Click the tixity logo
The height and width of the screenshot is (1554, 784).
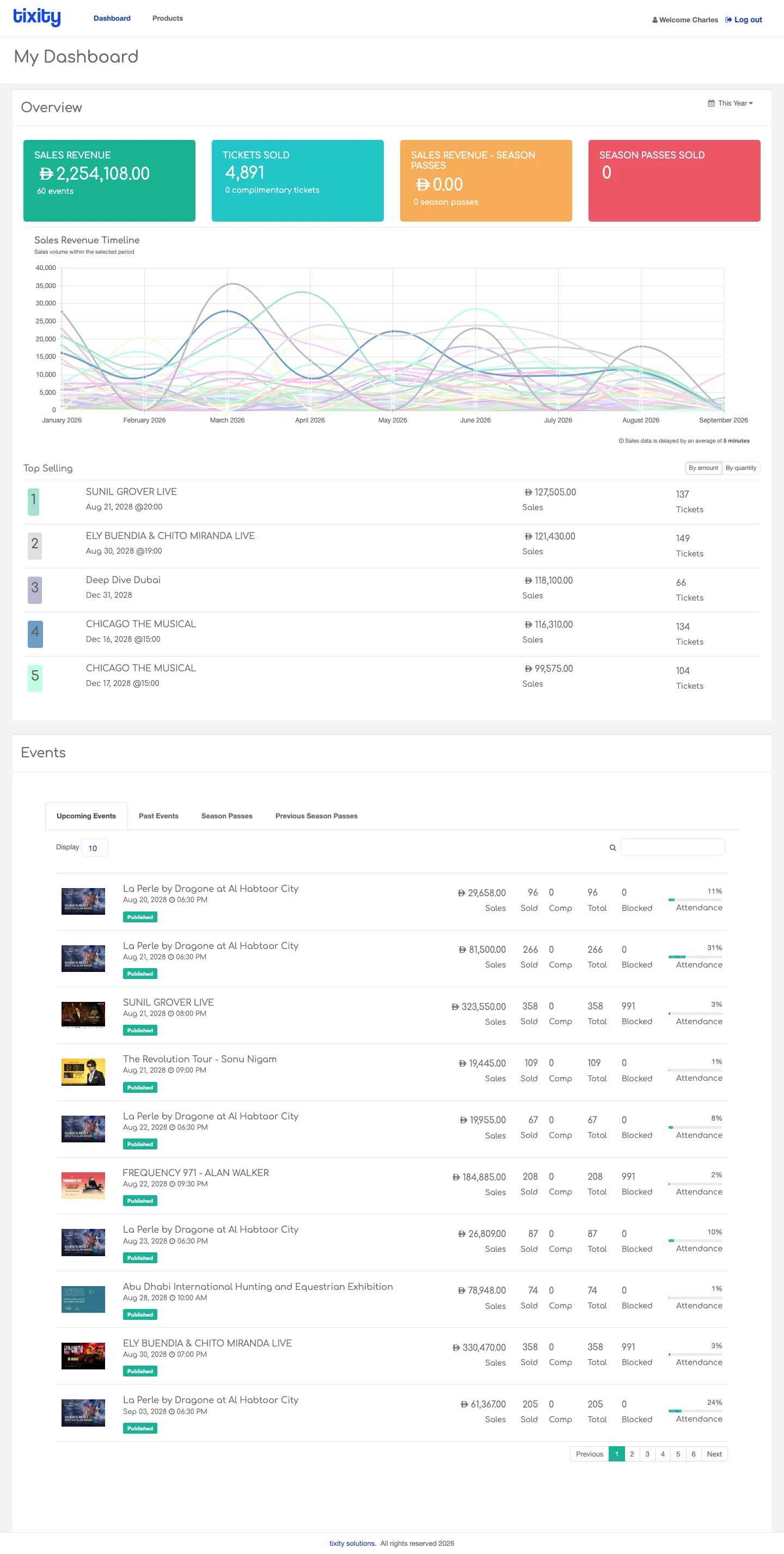coord(37,17)
